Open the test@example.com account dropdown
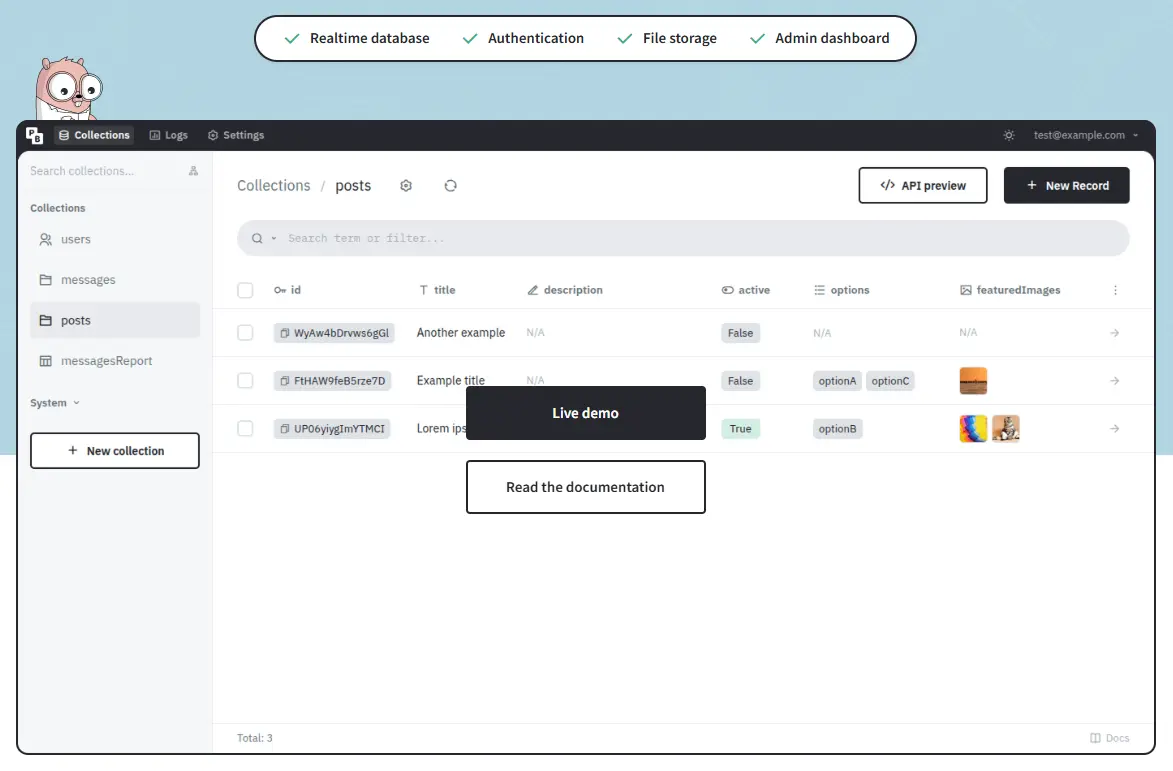This screenshot has height=771, width=1173. pos(1085,135)
